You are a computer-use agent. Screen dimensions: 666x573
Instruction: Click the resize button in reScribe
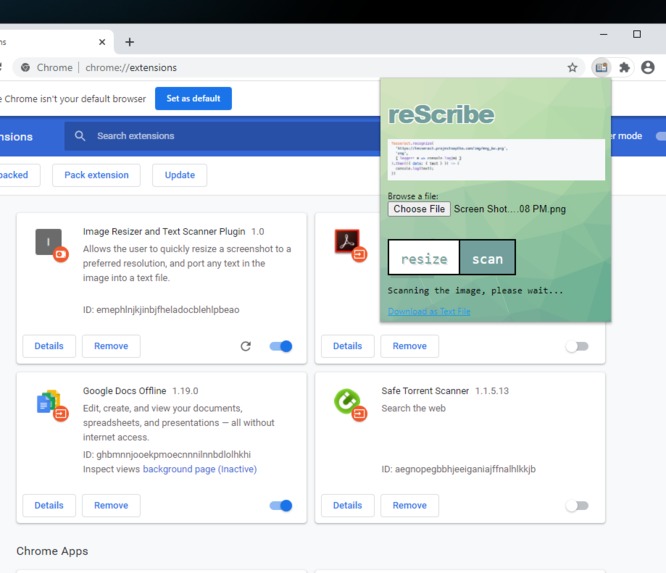pos(424,257)
